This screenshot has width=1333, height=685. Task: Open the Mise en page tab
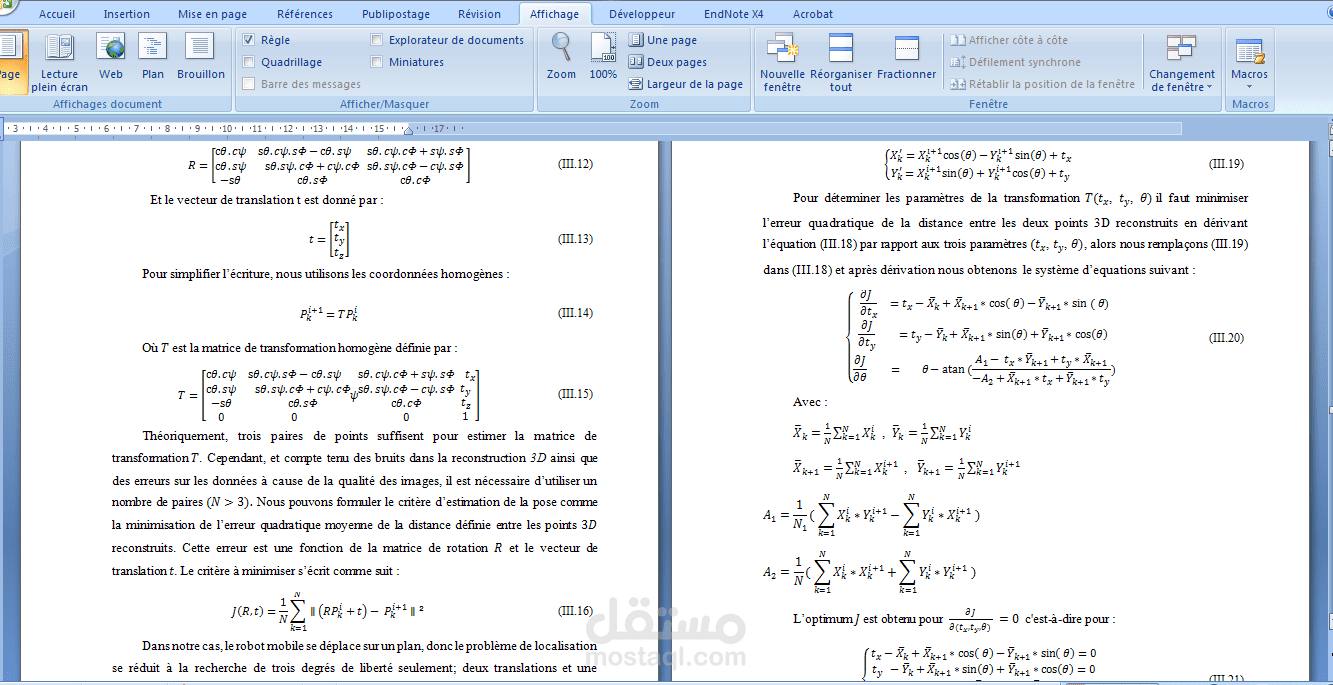[213, 14]
